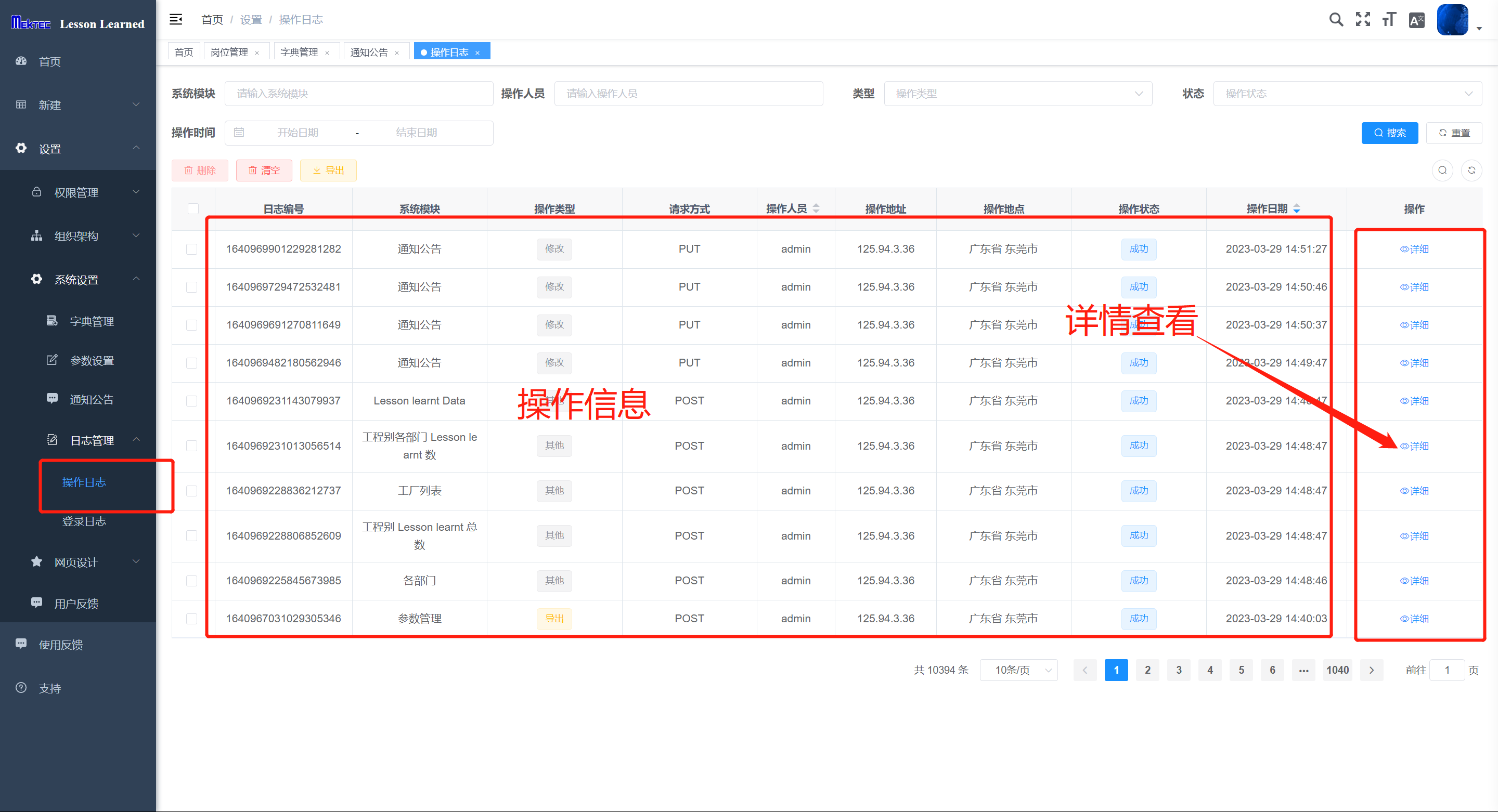Expand 组织架构 submenu
The height and width of the screenshot is (812, 1498).
[x=79, y=236]
